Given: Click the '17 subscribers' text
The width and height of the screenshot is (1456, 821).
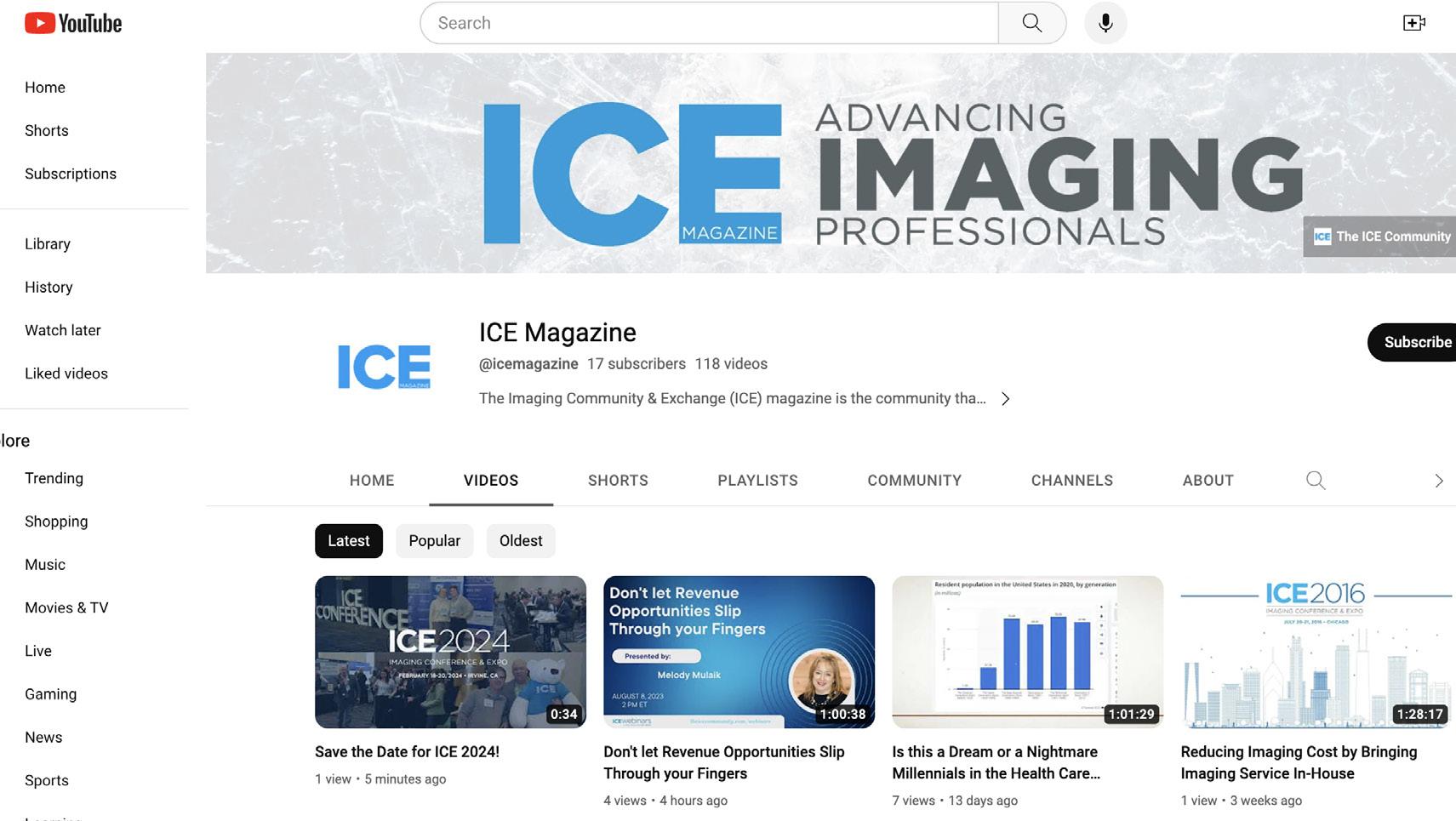Looking at the screenshot, I should click(x=636, y=364).
